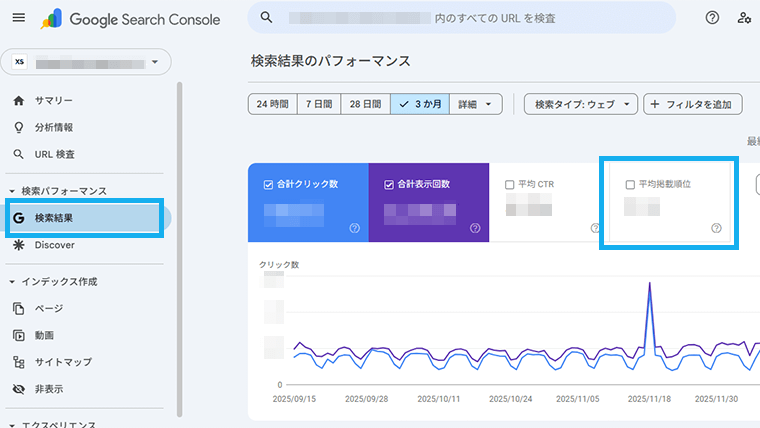Screen dimensions: 760x428
Task: Click the plus icon in フィルタを追加
Action: (655, 104)
